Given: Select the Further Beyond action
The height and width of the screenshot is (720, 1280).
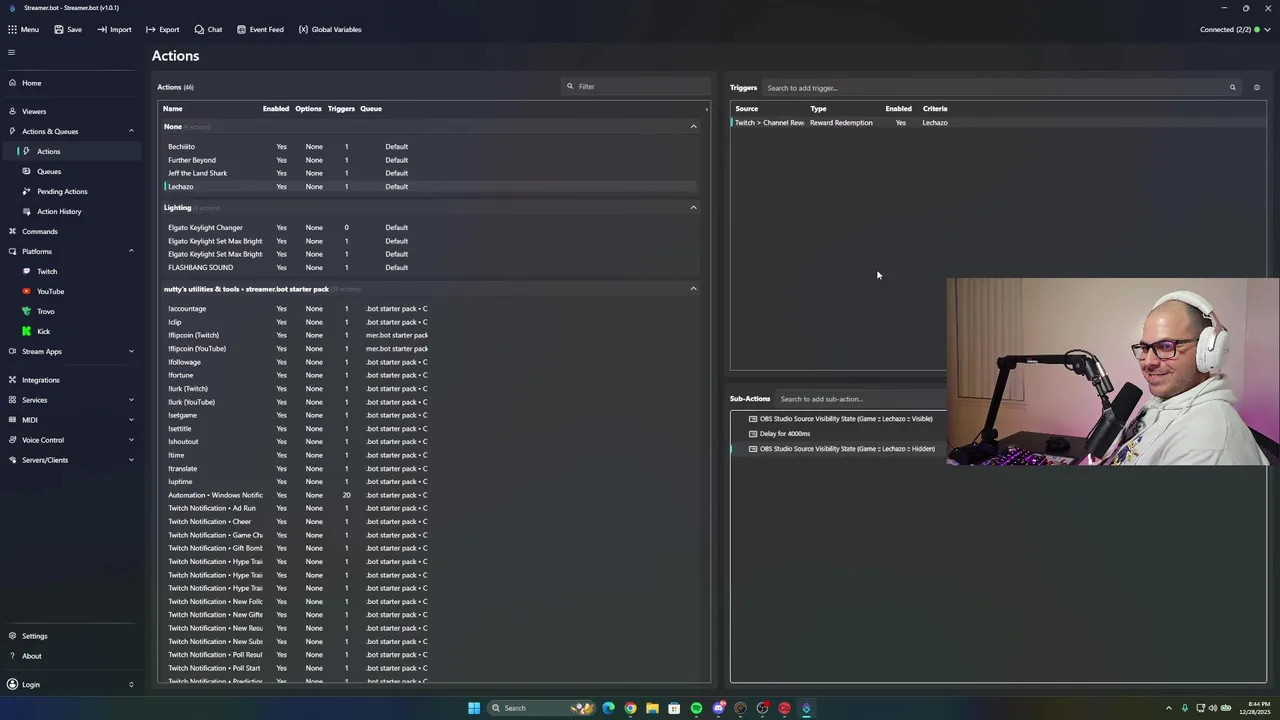Looking at the screenshot, I should coord(430,160).
